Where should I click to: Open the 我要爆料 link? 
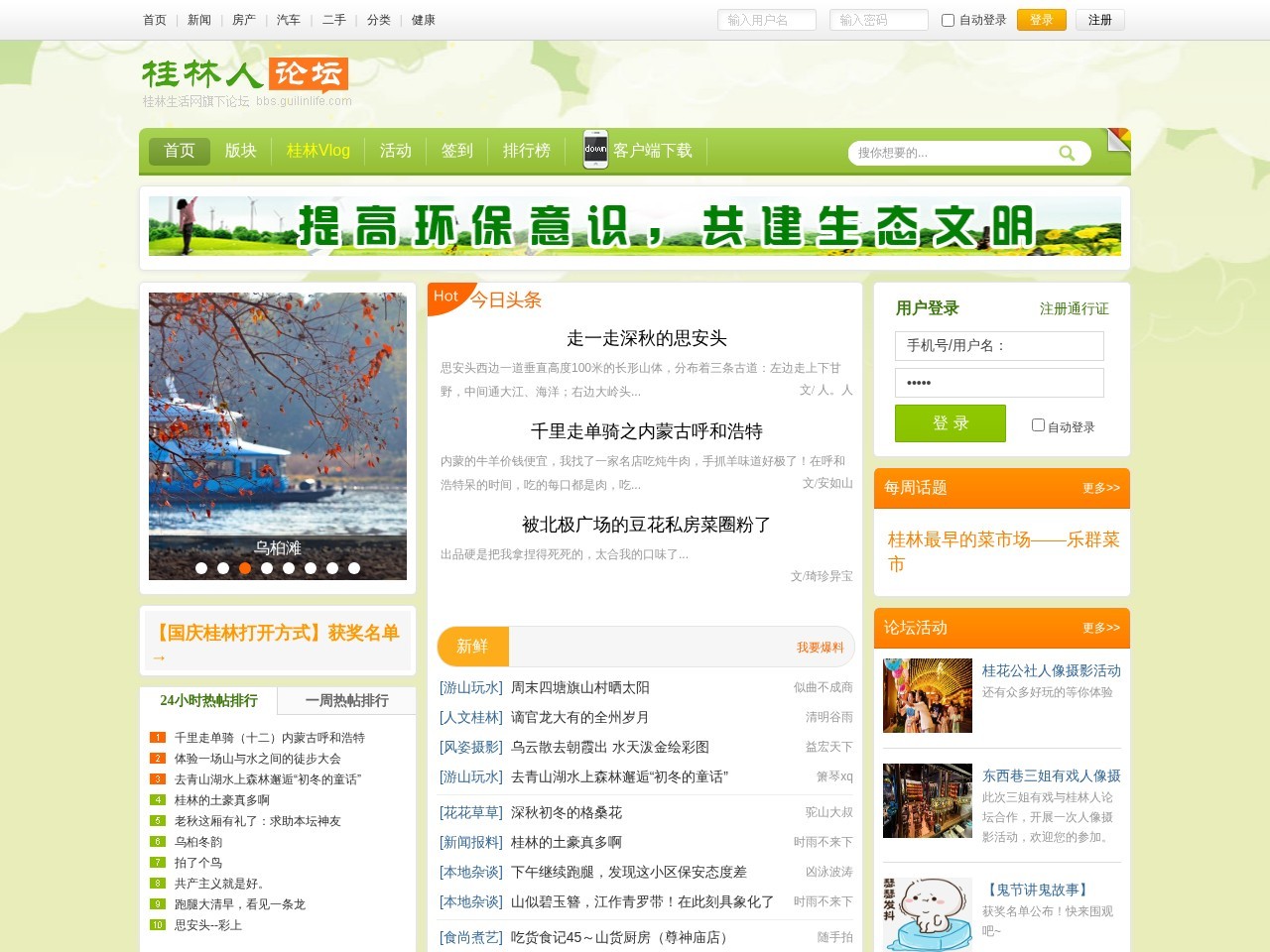click(820, 648)
